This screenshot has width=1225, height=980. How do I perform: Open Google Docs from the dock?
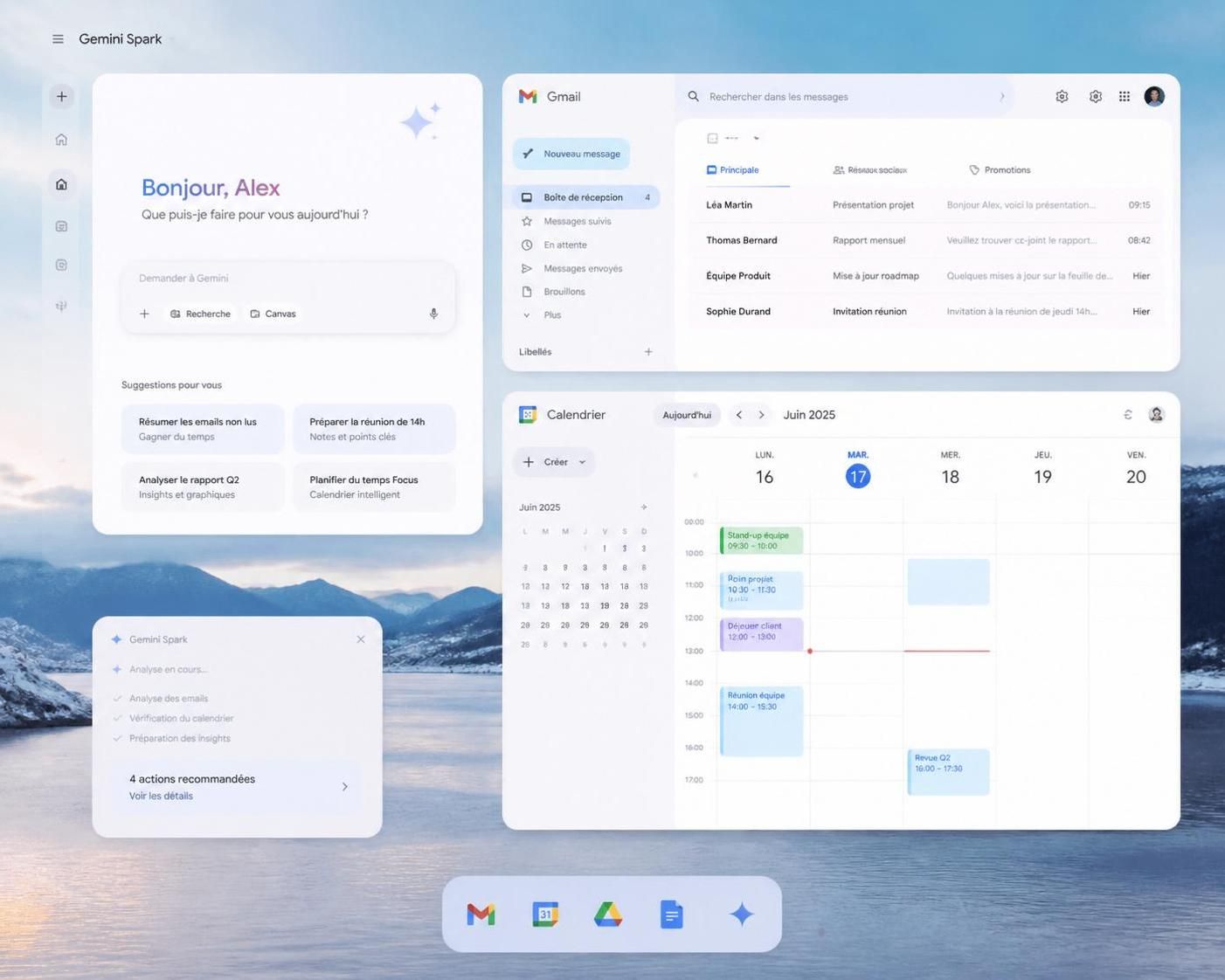pos(671,914)
